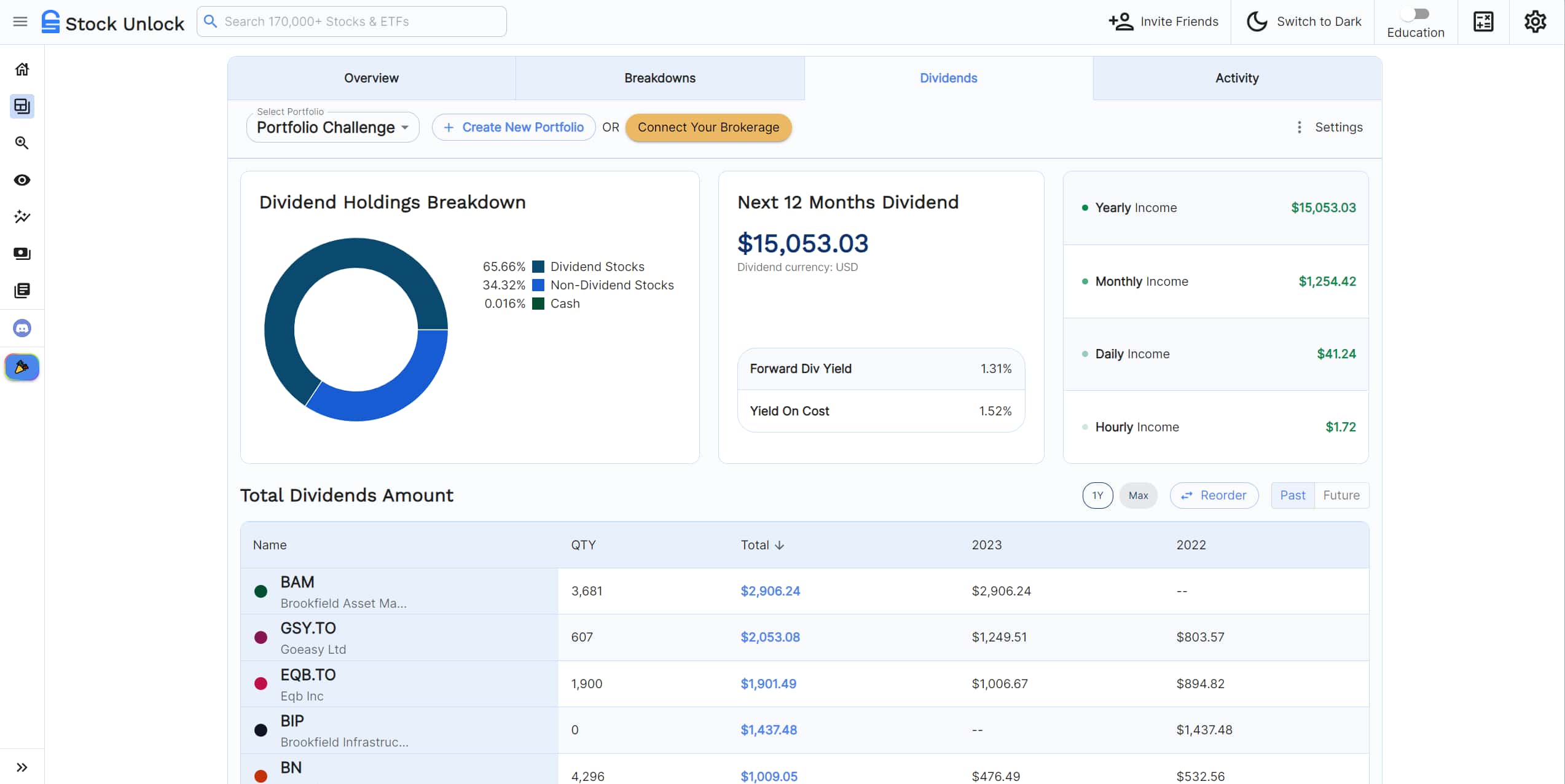
Task: Click the Cash legend swatch
Action: (x=538, y=304)
